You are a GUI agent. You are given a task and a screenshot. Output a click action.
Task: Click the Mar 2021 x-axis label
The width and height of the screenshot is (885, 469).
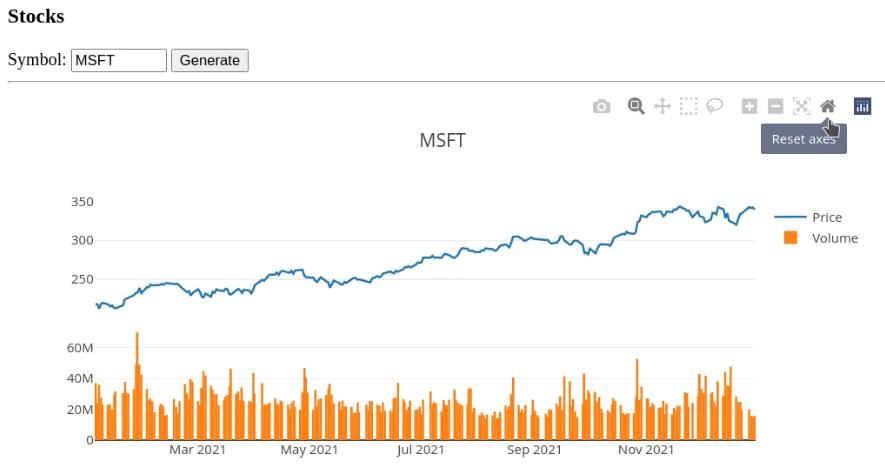click(197, 450)
